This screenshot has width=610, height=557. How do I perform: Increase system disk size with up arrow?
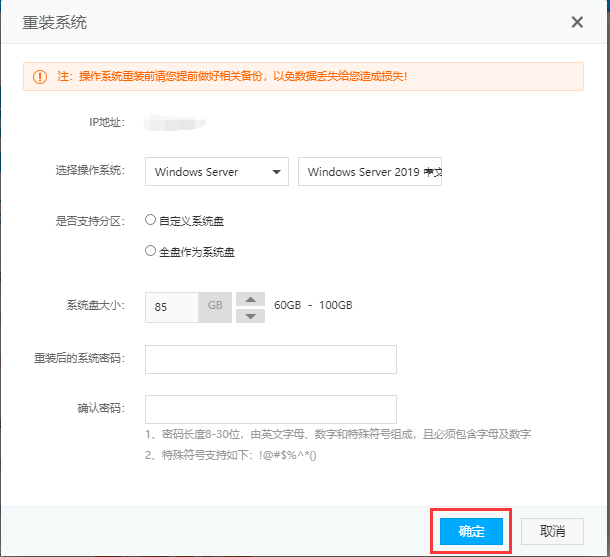(x=250, y=299)
